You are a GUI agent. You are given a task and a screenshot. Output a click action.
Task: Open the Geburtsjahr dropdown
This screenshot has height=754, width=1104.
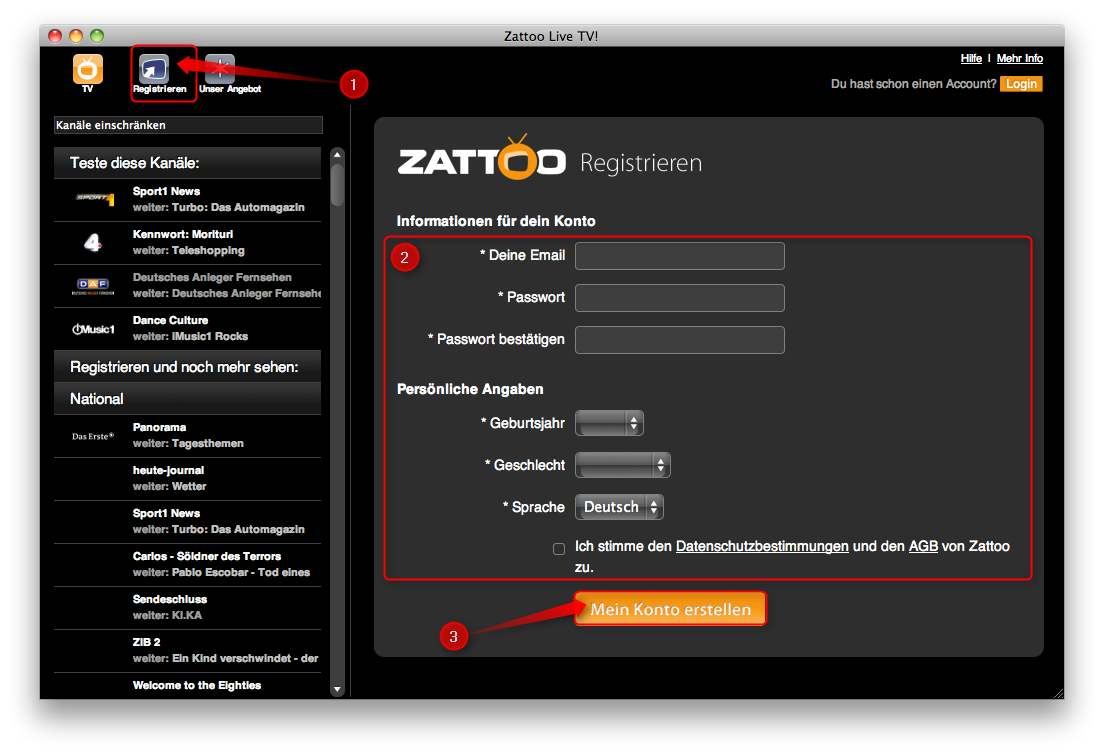point(610,423)
